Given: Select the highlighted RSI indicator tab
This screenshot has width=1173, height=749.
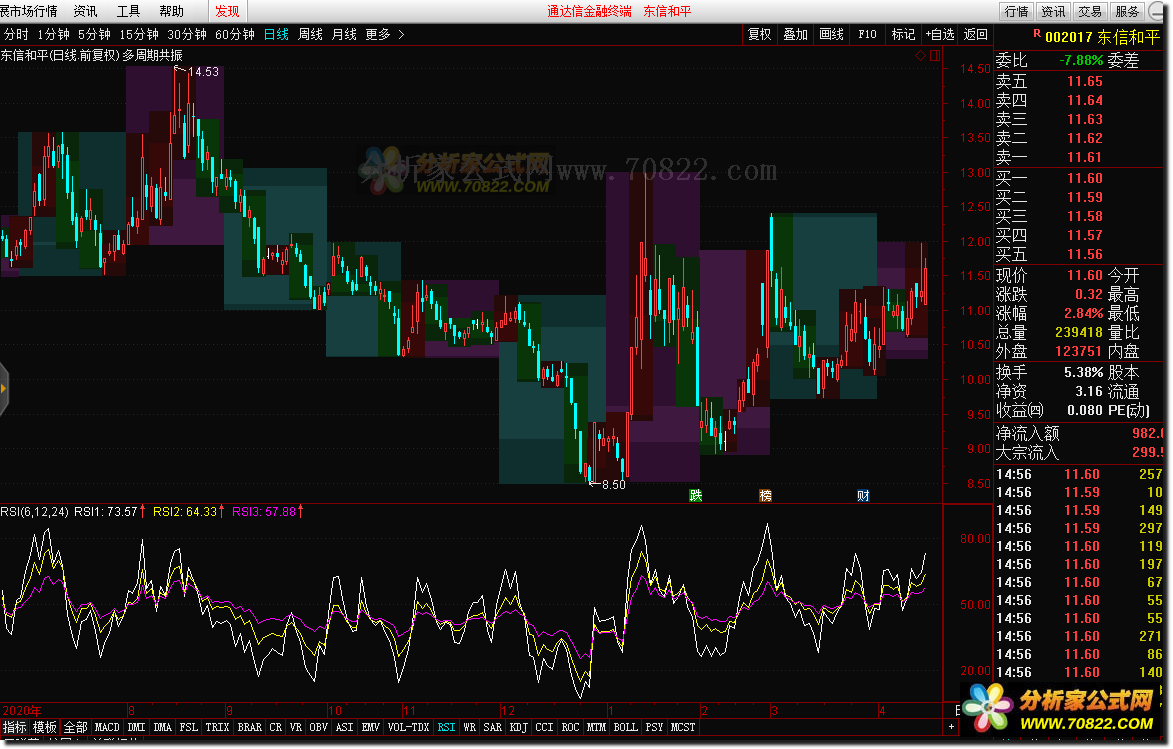Looking at the screenshot, I should click(x=446, y=727).
